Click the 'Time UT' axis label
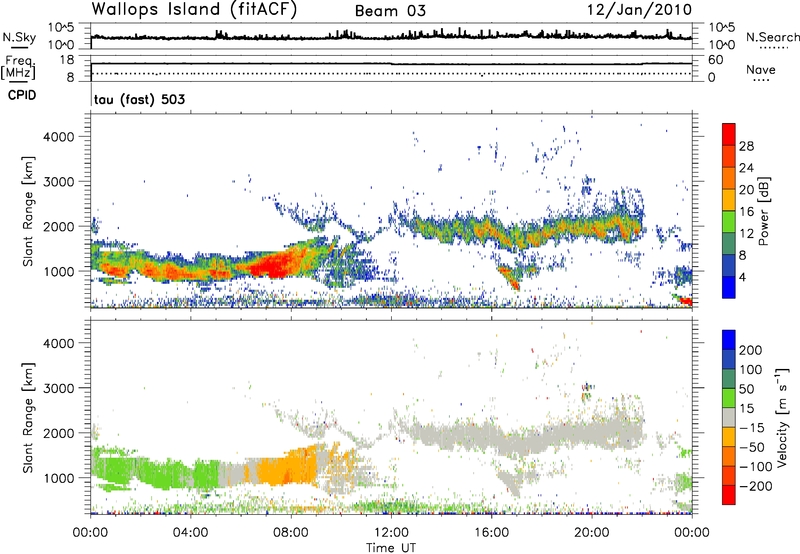Image resolution: width=800 pixels, height=554 pixels. point(391,548)
